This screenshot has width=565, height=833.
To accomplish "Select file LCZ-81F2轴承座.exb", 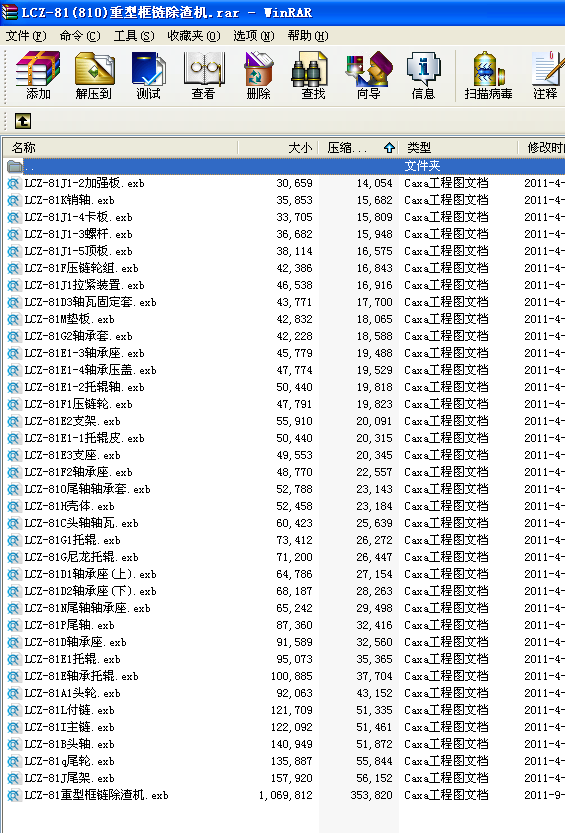I will 79,472.
